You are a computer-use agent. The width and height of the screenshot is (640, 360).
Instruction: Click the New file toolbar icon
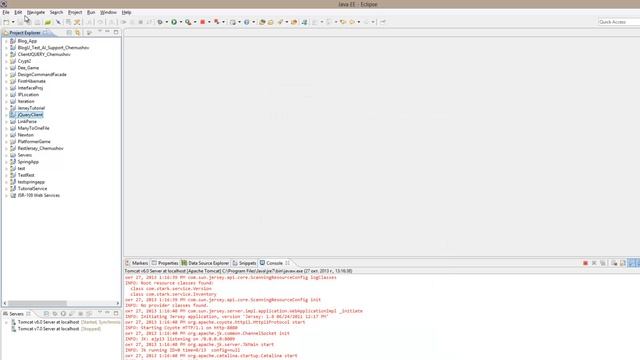(x=6, y=22)
